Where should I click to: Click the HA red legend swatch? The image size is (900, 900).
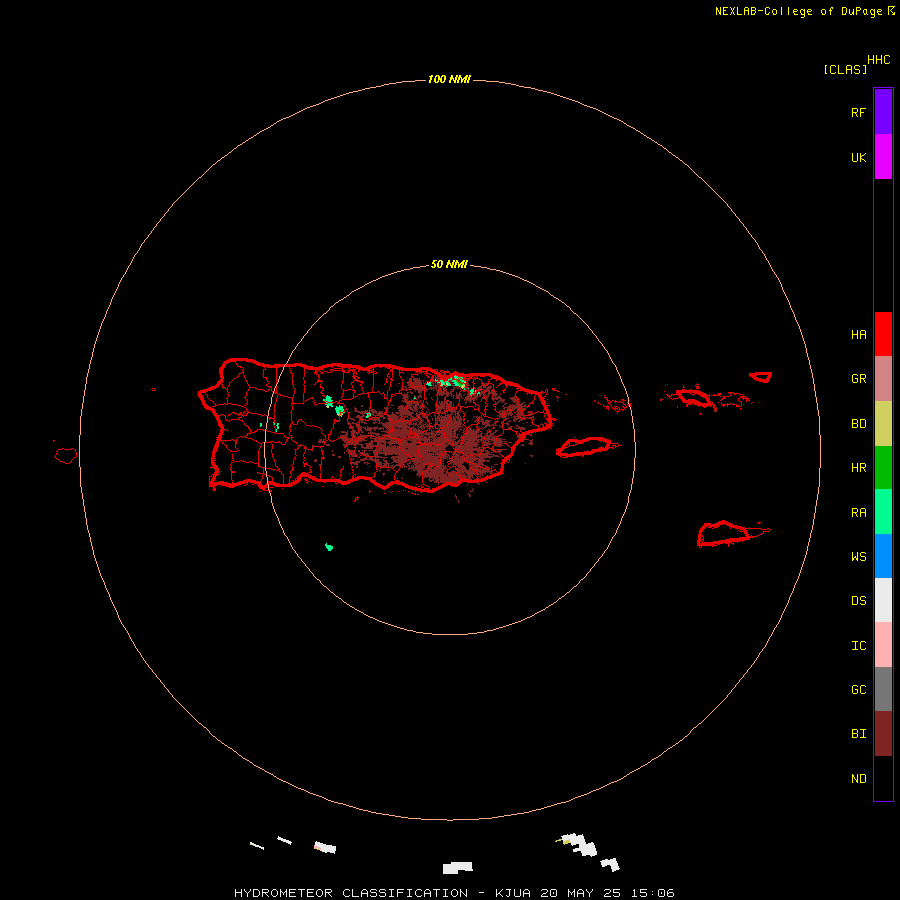(883, 334)
